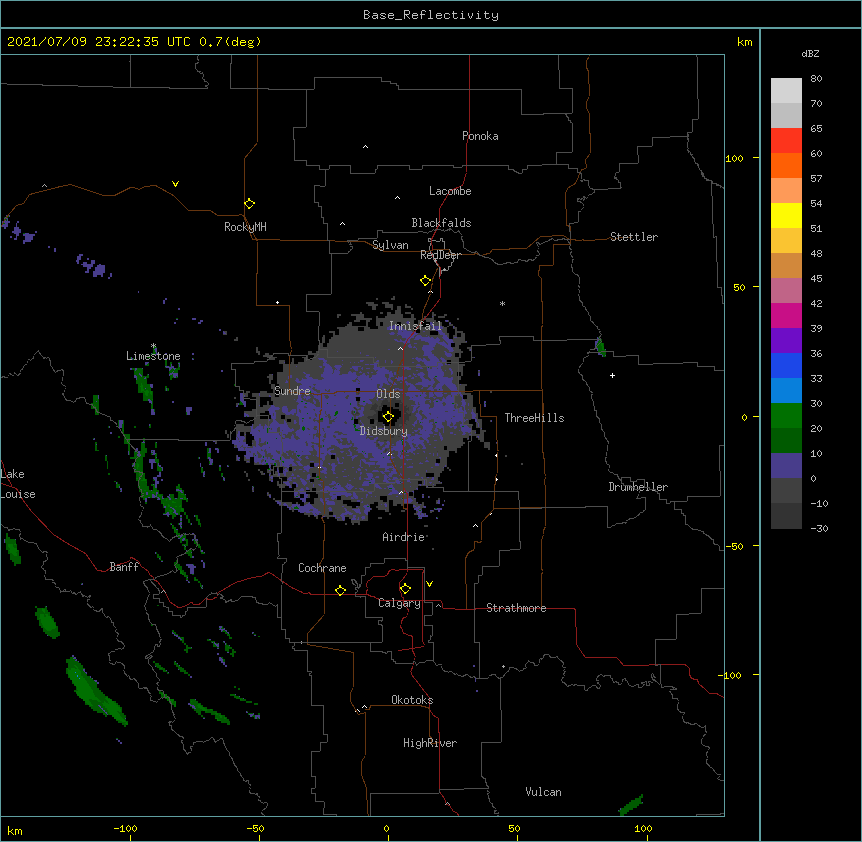Click the ThreeHills town label
The height and width of the screenshot is (842, 862).
click(x=534, y=418)
